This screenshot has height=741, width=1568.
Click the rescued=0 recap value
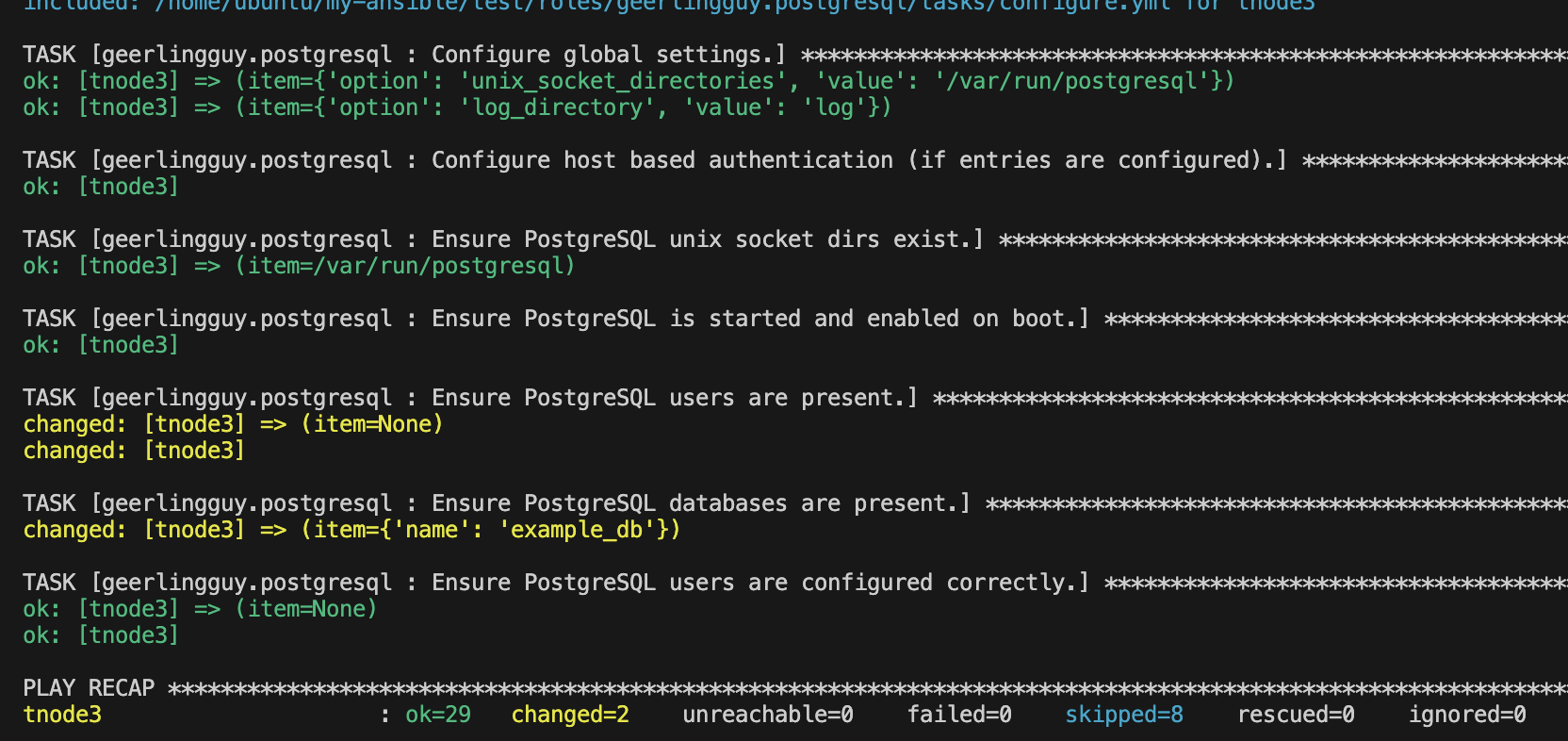click(x=1296, y=716)
